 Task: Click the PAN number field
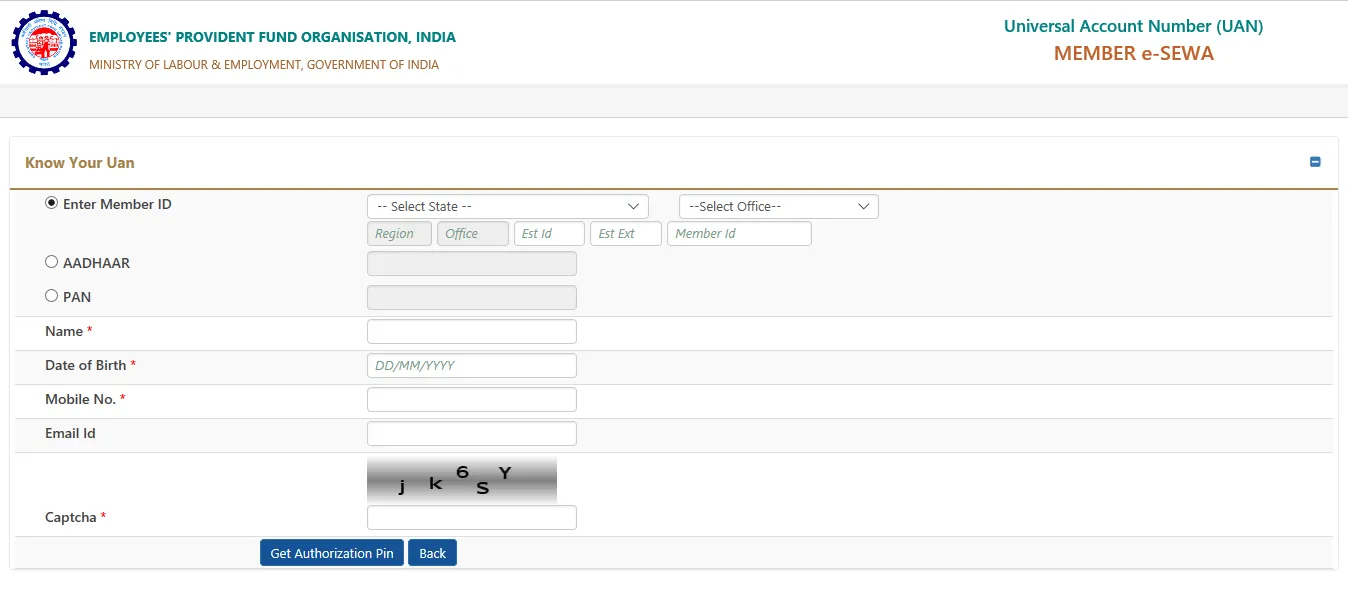(472, 298)
